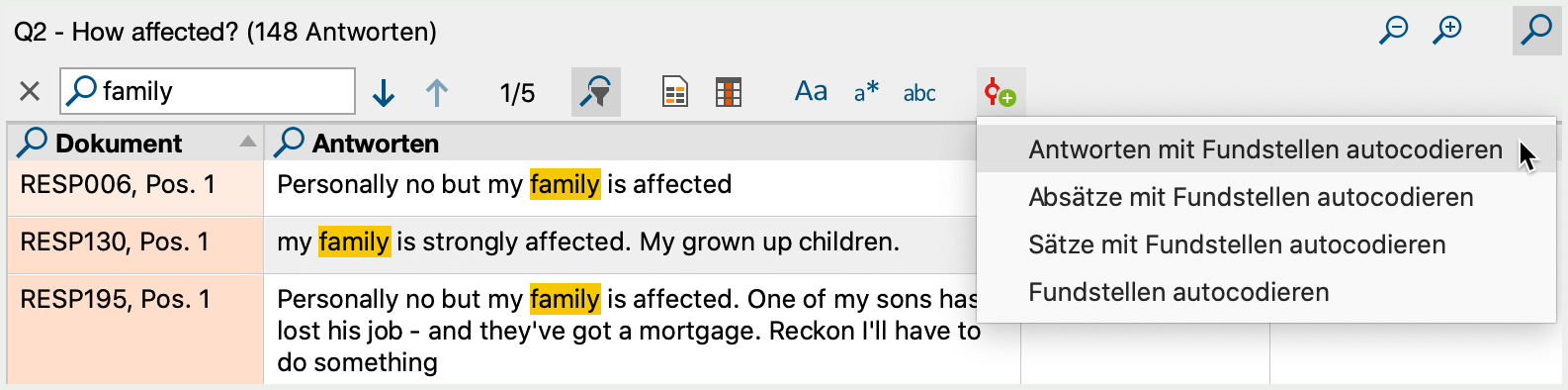Click the family search input field
Image resolution: width=1568 pixels, height=390 pixels.
tap(208, 91)
